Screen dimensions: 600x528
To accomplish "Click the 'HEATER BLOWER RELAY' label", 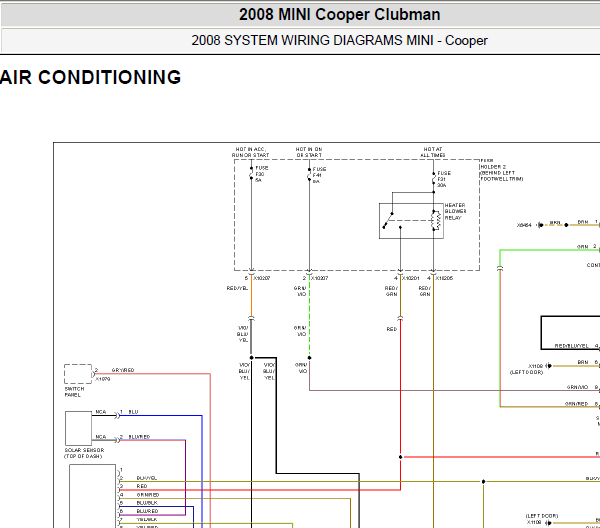I will point(455,212).
